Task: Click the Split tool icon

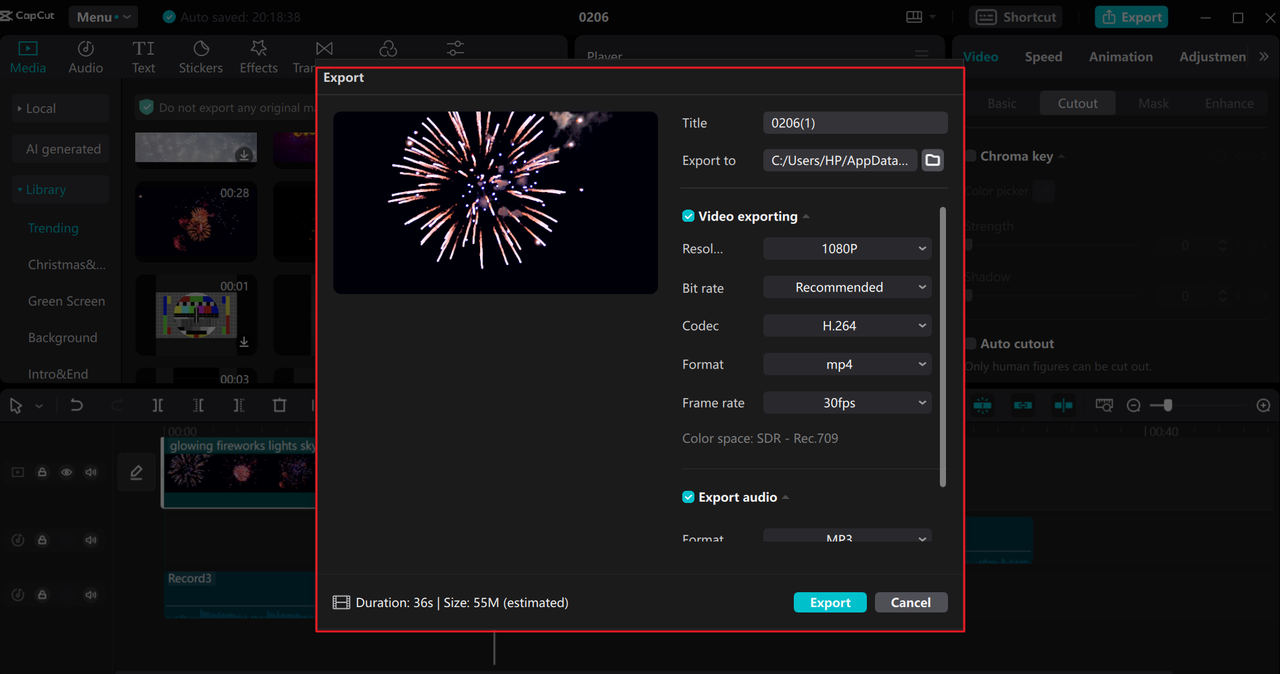Action: (158, 405)
